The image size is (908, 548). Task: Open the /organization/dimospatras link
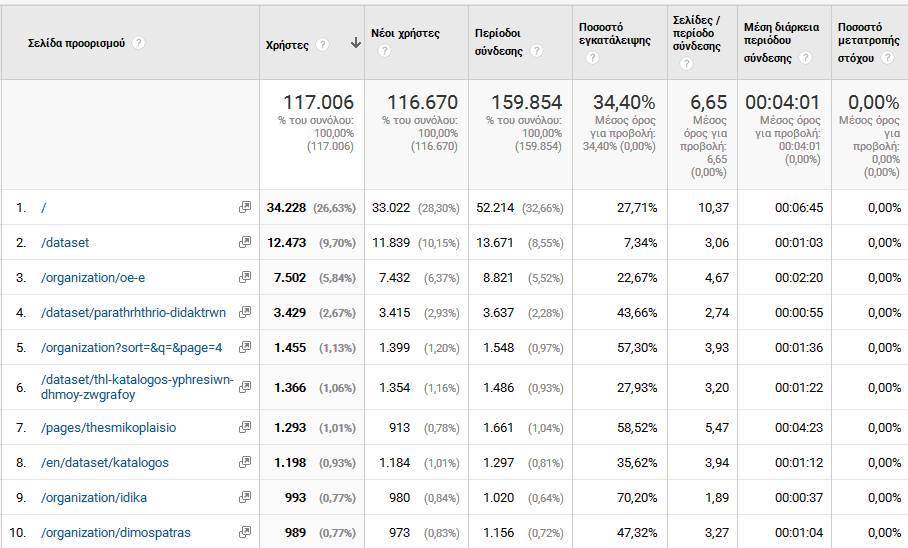(x=115, y=532)
